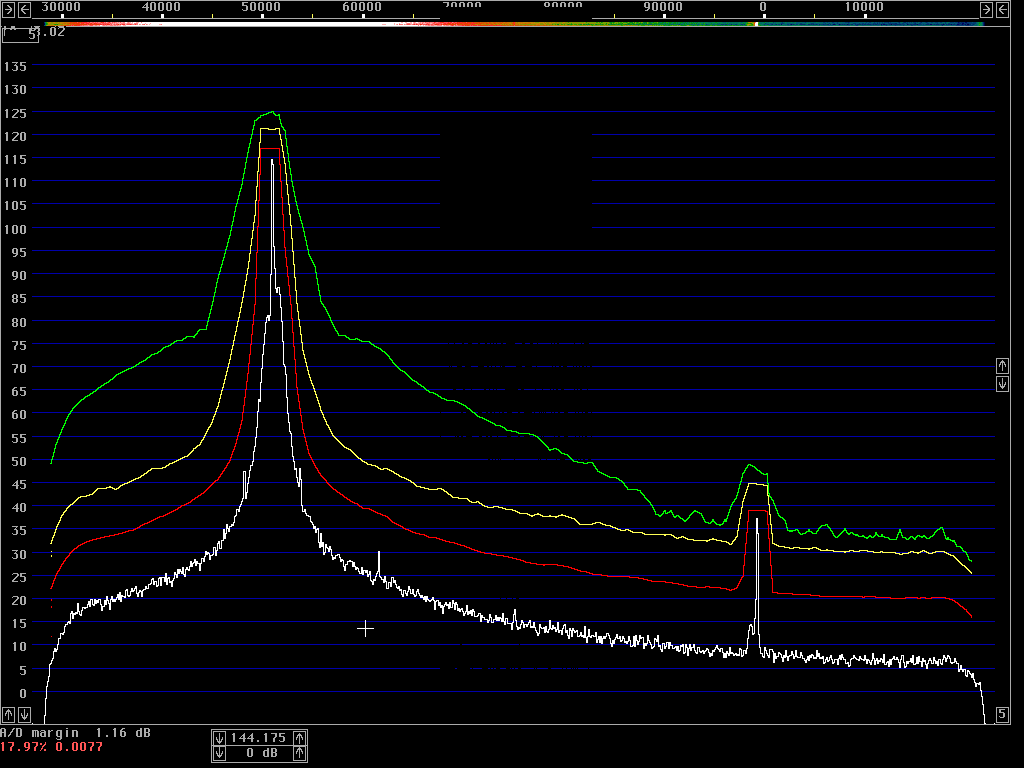Click the 40000 label on the frequency scale
The height and width of the screenshot is (768, 1024).
point(161,7)
